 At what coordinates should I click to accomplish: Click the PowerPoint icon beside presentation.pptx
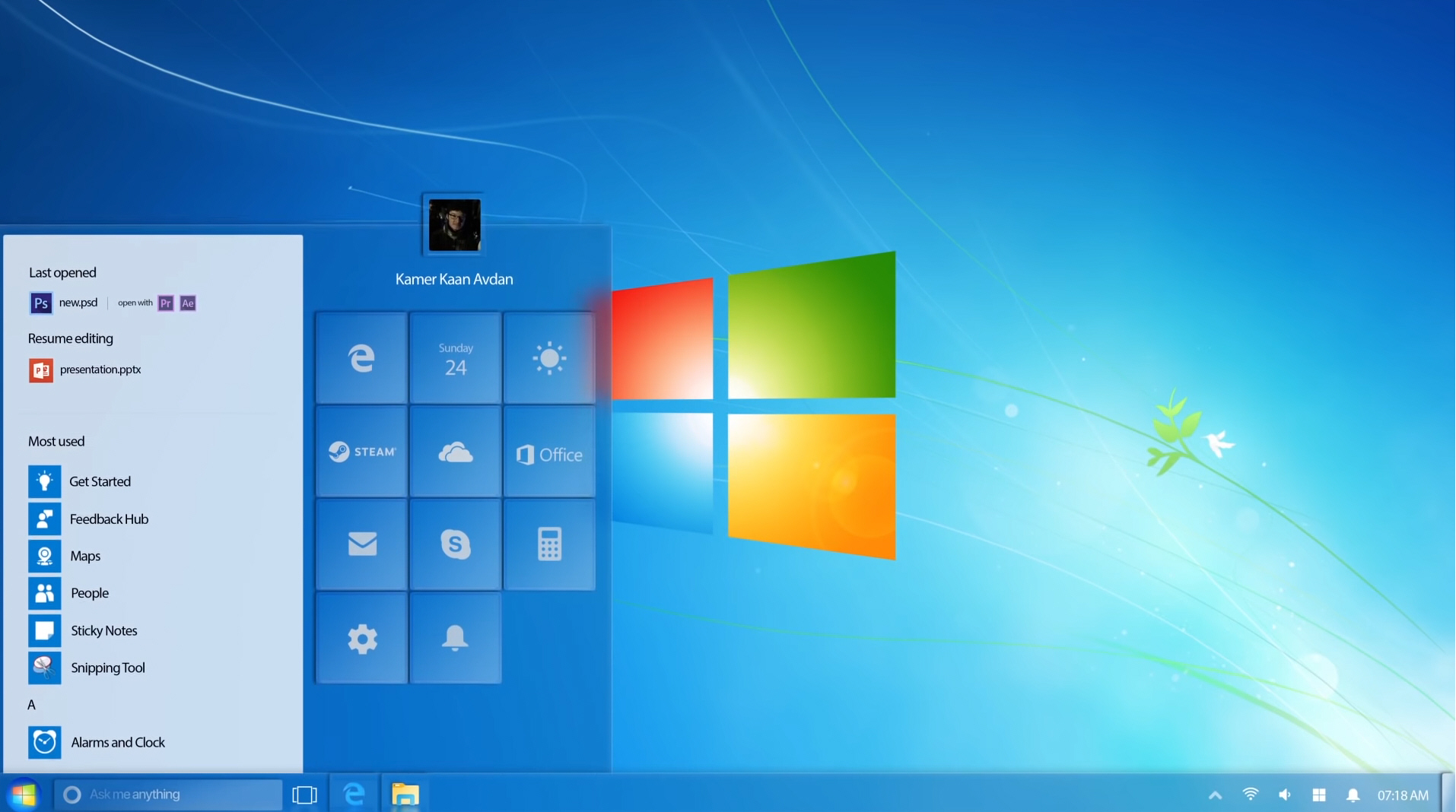coord(41,370)
